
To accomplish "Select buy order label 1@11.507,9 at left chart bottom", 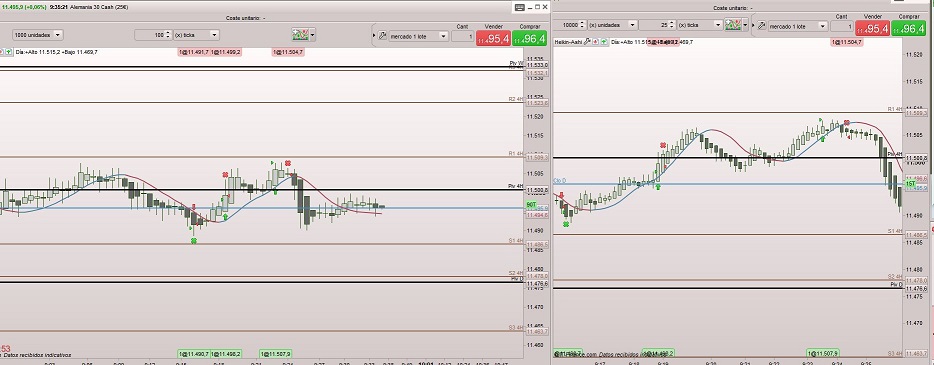I will coord(276,354).
